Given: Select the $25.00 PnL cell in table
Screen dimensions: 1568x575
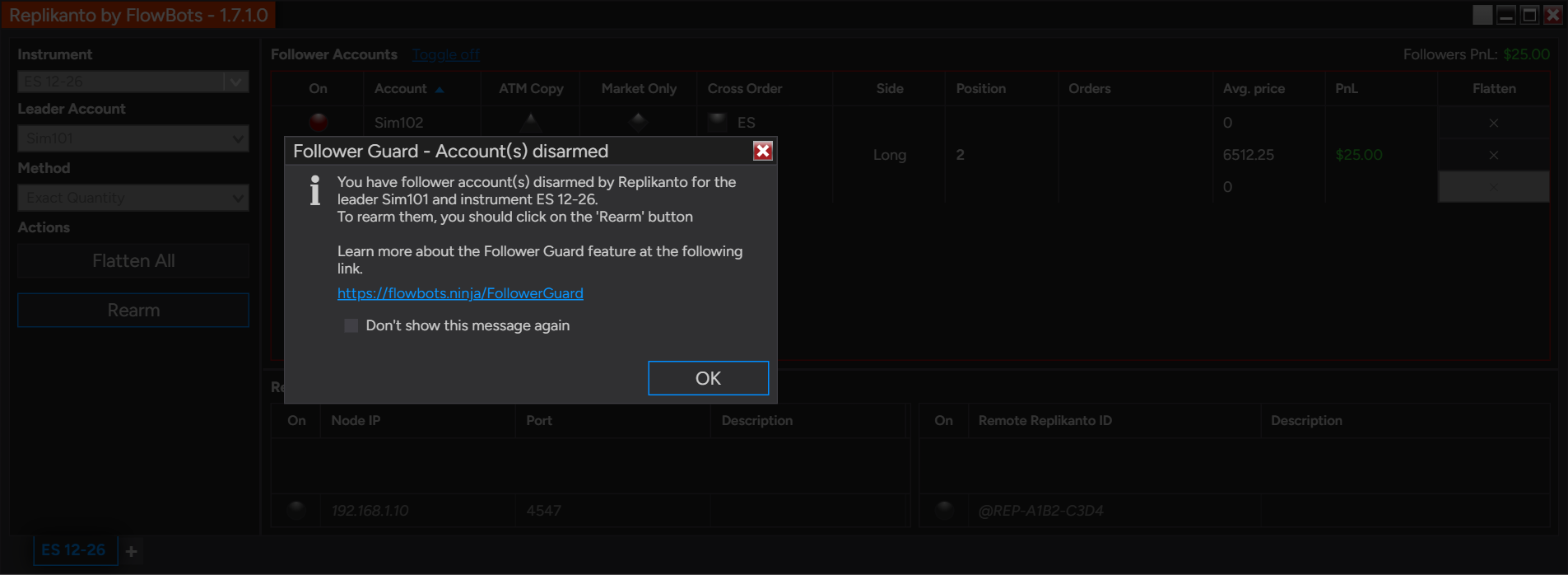Looking at the screenshot, I should point(1381,155).
